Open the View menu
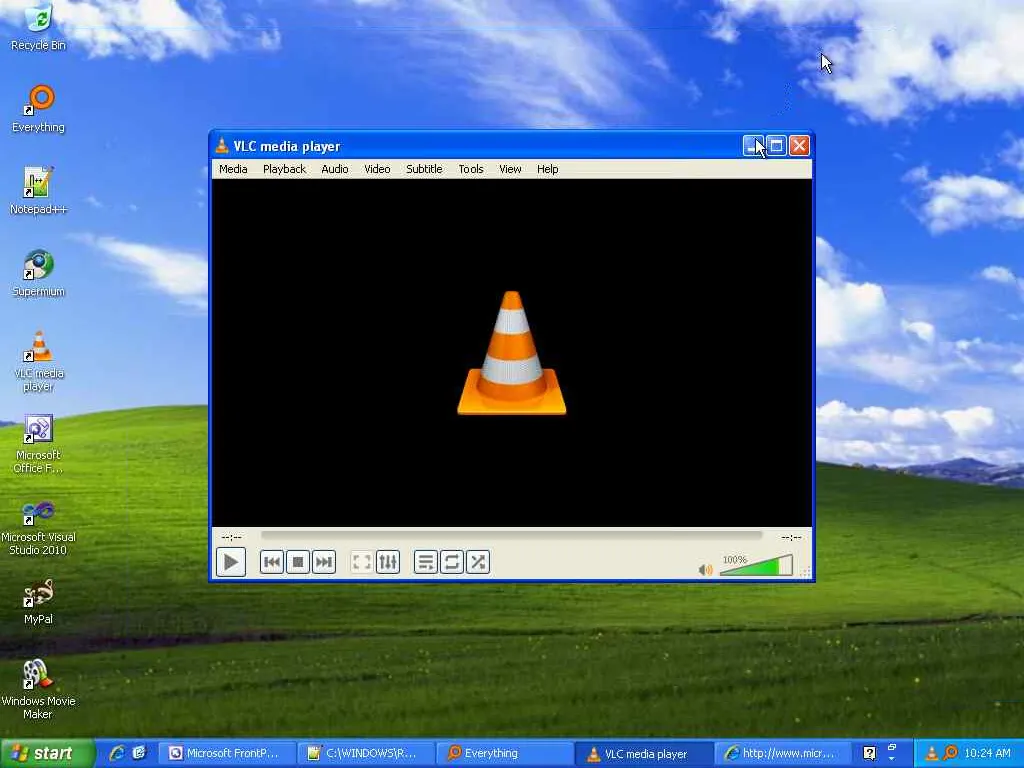Viewport: 1024px width, 768px height. coord(510,169)
